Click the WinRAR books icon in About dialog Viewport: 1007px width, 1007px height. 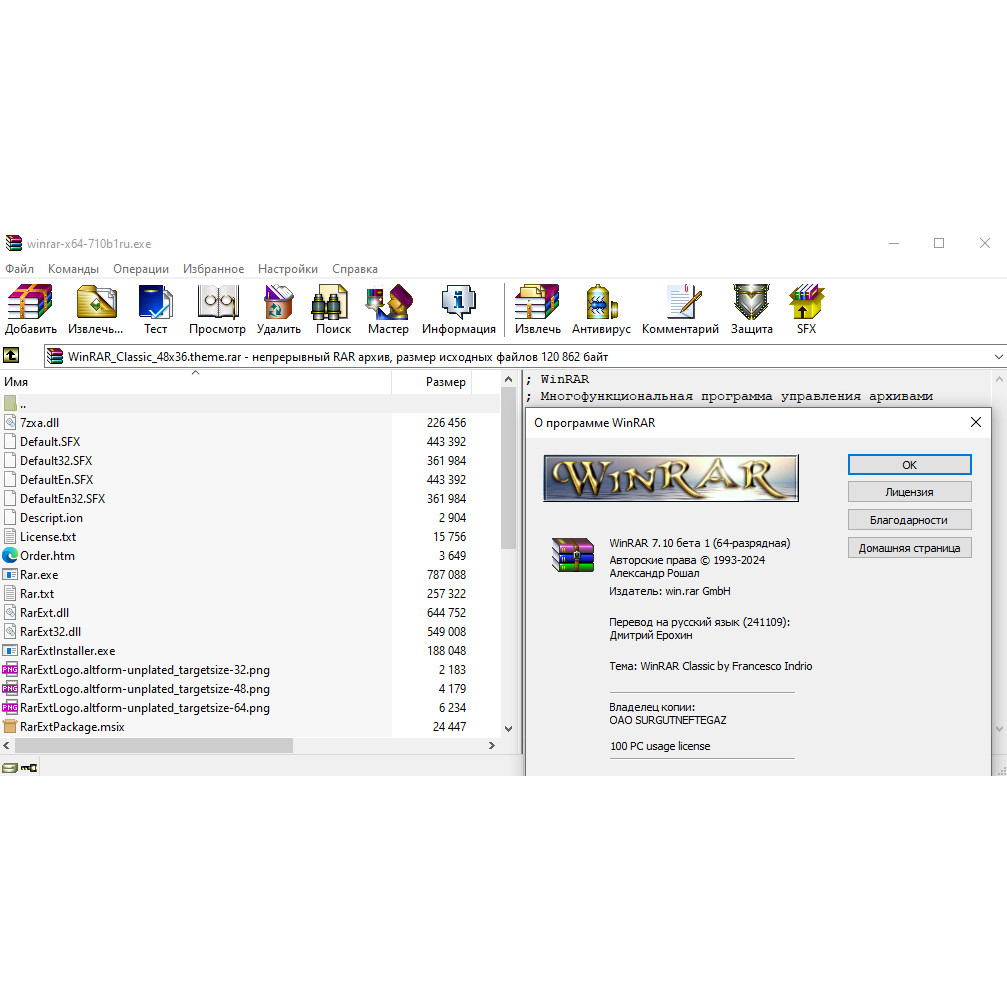pos(573,554)
